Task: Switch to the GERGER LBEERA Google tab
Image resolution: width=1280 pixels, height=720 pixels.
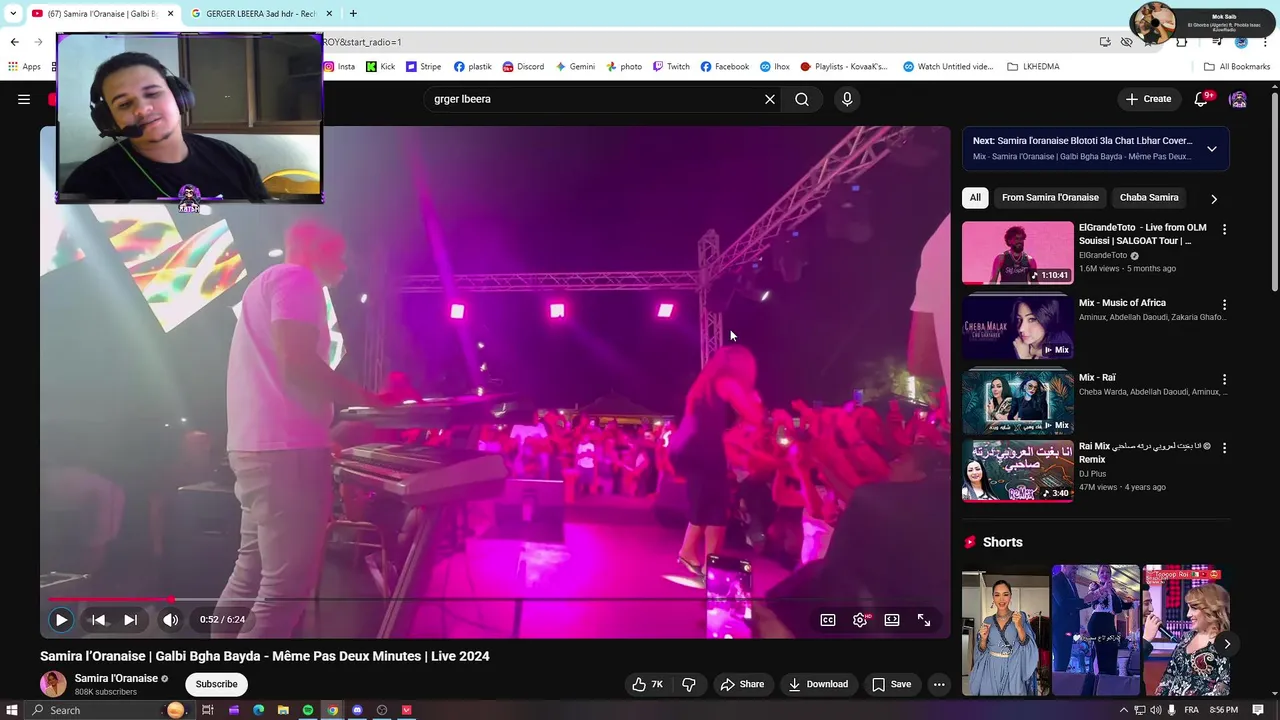Action: point(263,14)
